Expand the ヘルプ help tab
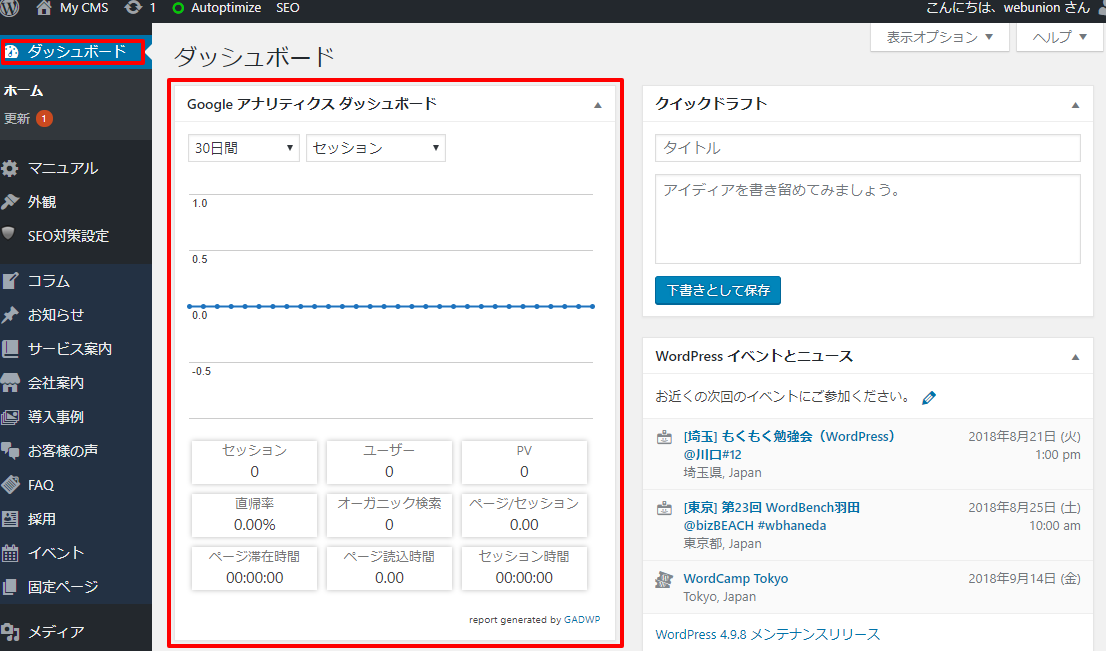 tap(1059, 37)
